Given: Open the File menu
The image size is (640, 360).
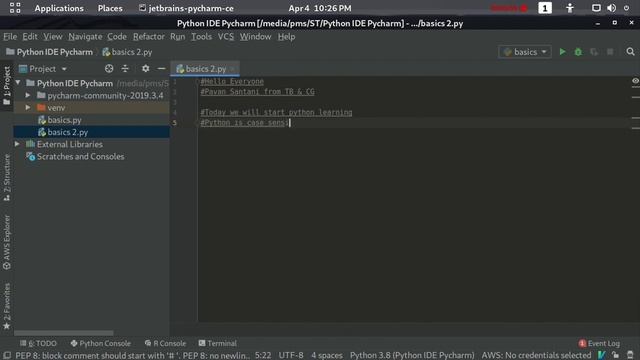Looking at the screenshot, I should (10, 36).
